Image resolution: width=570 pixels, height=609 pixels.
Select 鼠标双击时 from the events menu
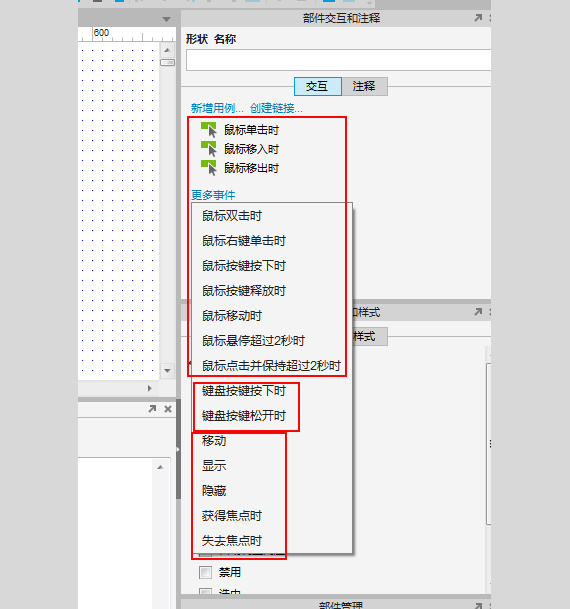tap(232, 216)
